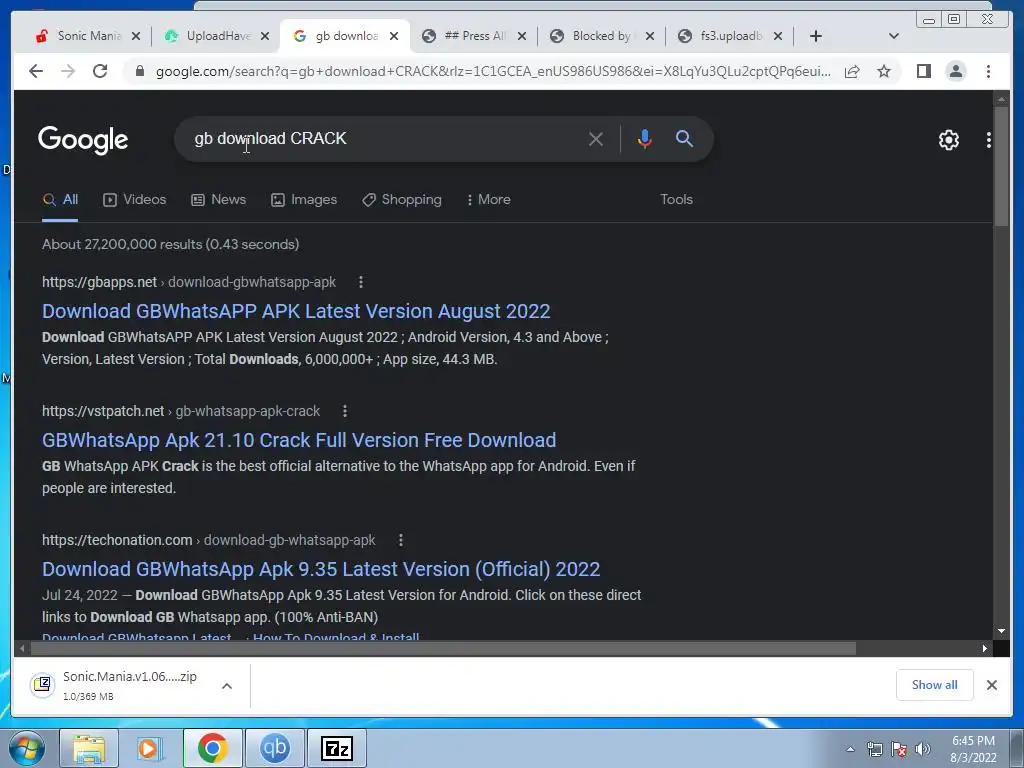
Task: Open qBittorrent from the taskbar
Action: 274,748
